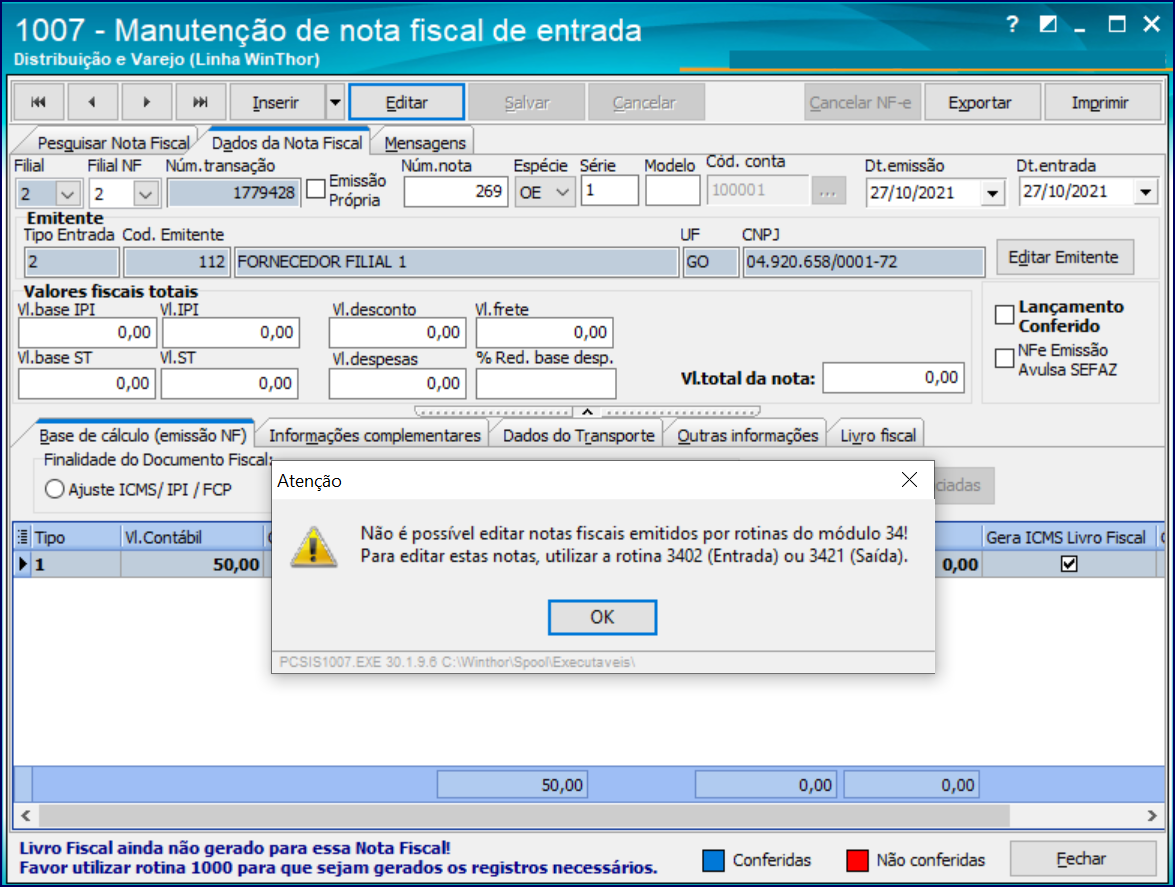This screenshot has height=887, width=1175.
Task: Click the Exportar button
Action: pos(980,102)
